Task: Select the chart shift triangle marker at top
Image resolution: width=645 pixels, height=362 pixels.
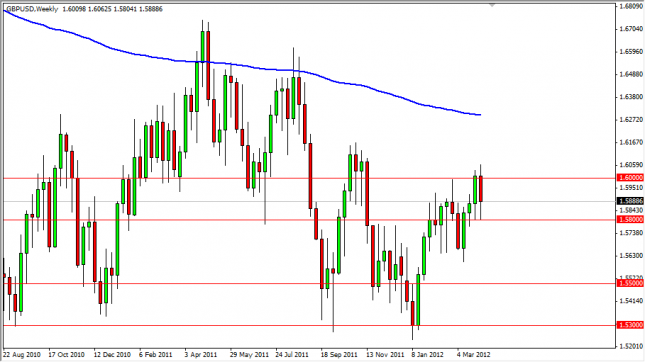Action: pos(491,5)
